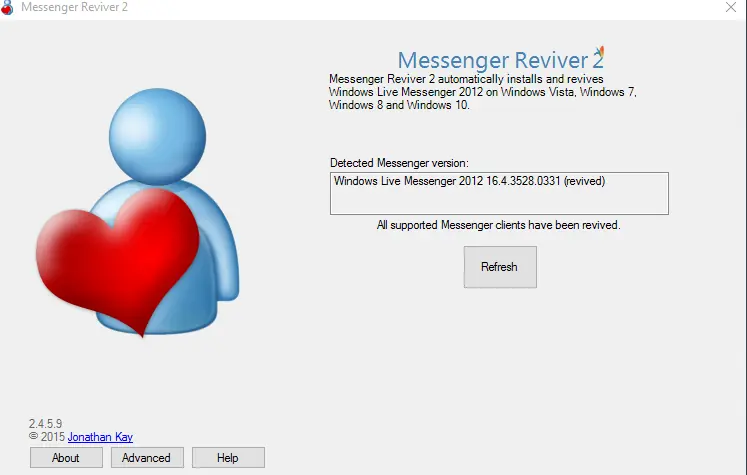Click the Messenger buddy with heart image

(x=138, y=212)
